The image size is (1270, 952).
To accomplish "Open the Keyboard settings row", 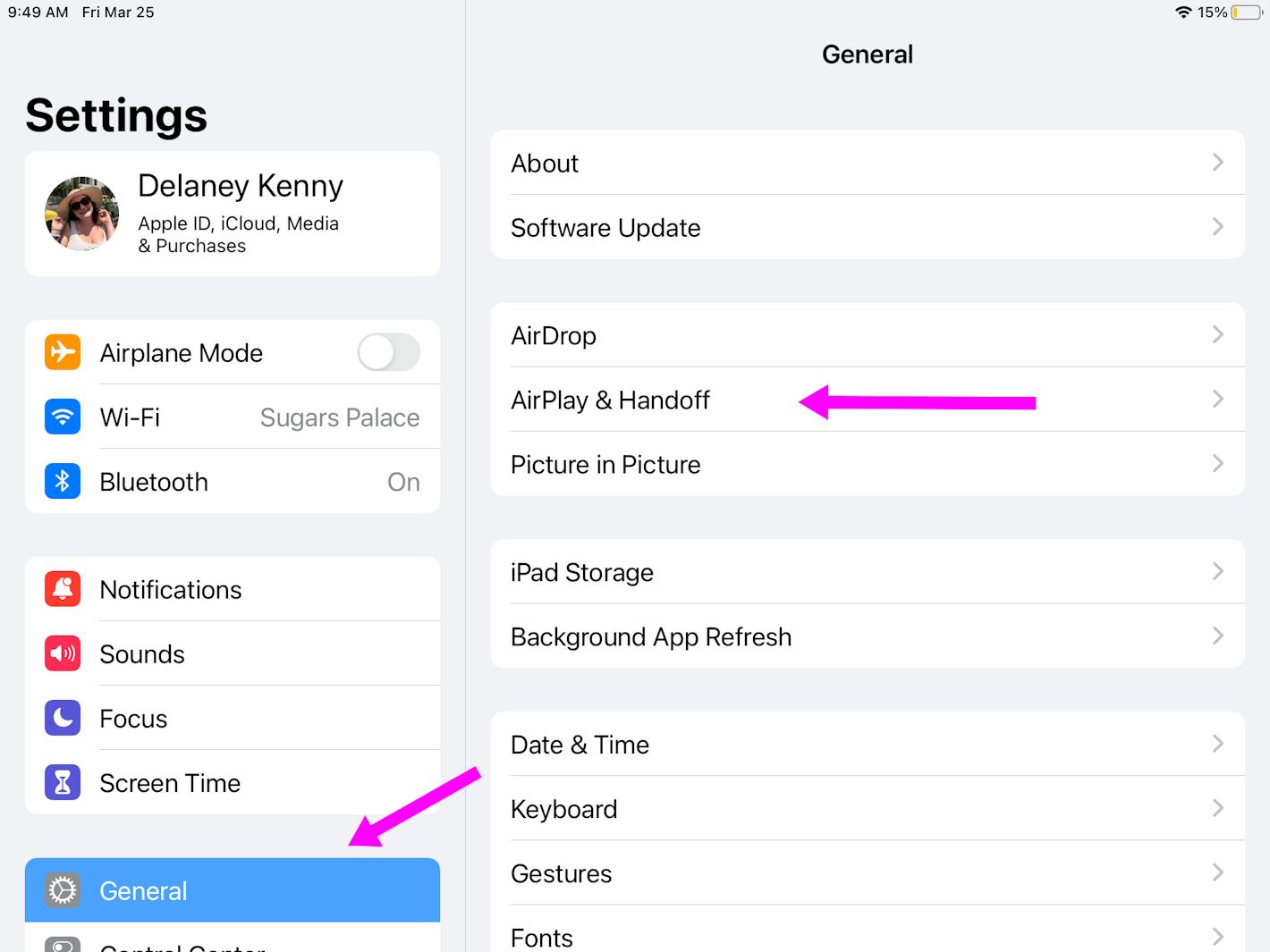I will coord(868,809).
